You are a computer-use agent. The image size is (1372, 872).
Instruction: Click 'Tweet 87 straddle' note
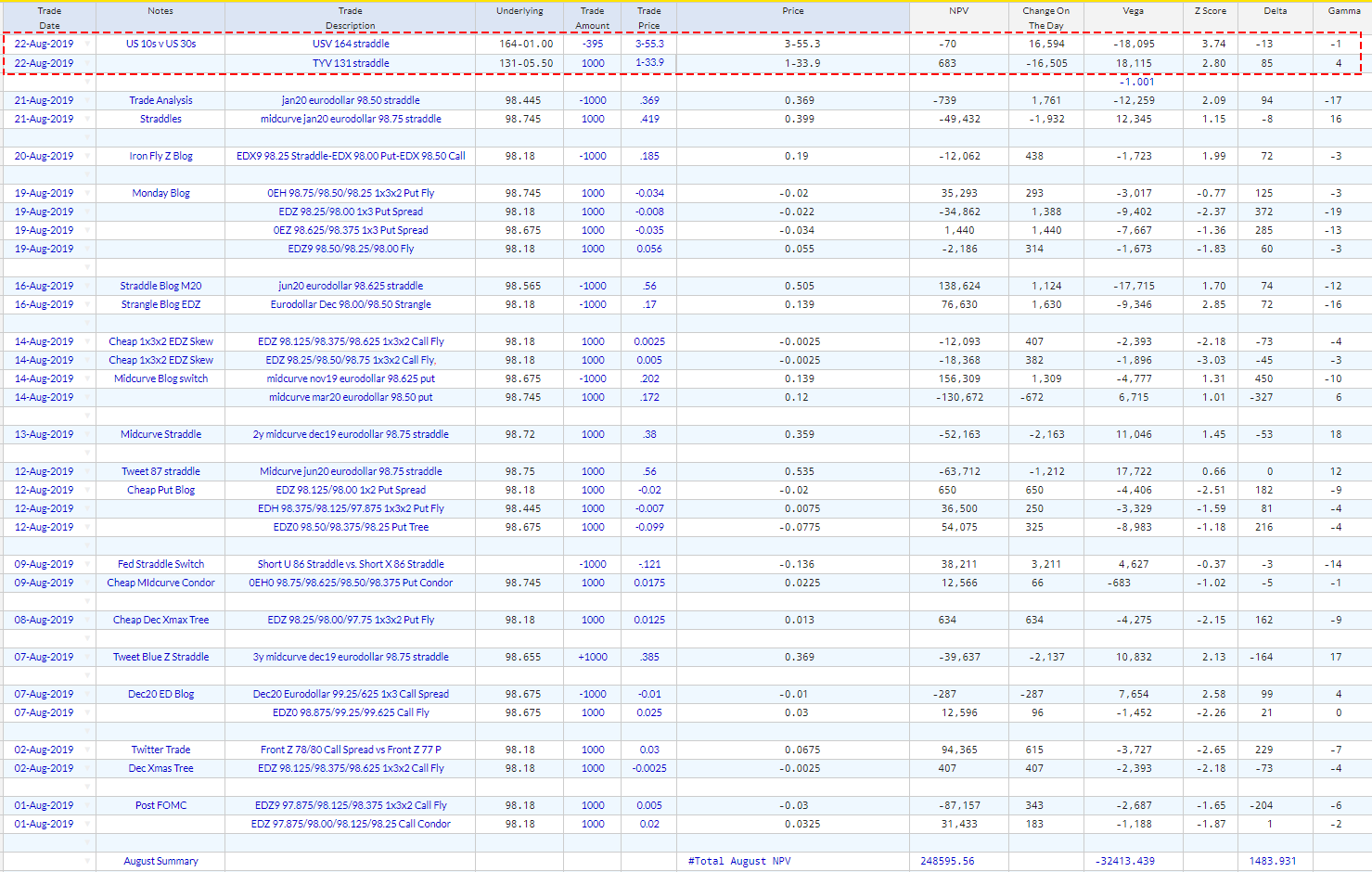tap(161, 471)
